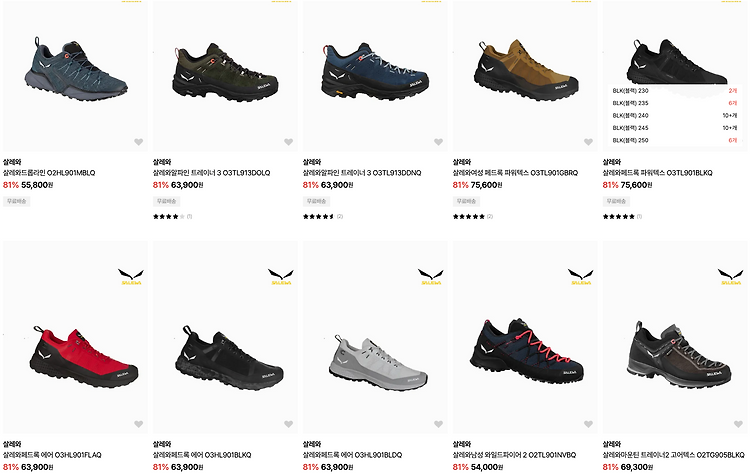This screenshot has width=750, height=474.
Task: Click heart icon on black O3HL901BLKQ shoe
Action: (288, 424)
